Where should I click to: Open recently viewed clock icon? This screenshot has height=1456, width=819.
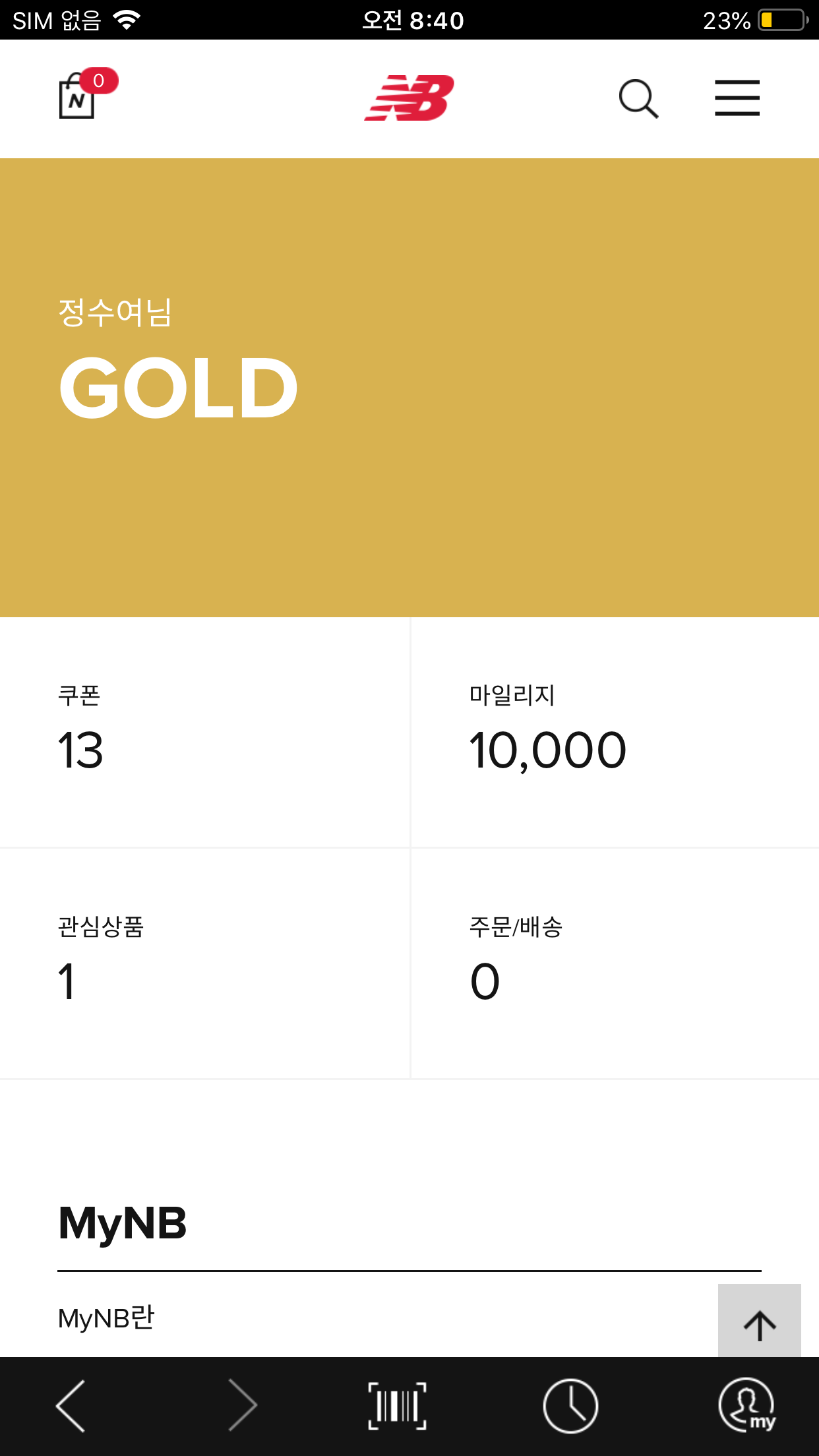point(570,1405)
